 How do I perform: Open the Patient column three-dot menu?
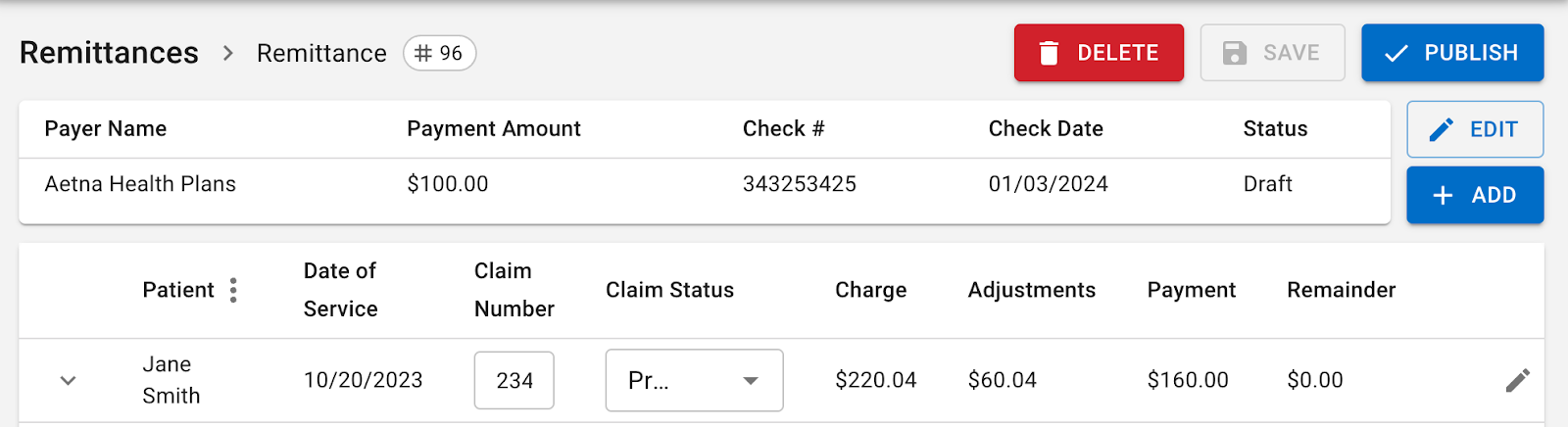click(x=233, y=290)
